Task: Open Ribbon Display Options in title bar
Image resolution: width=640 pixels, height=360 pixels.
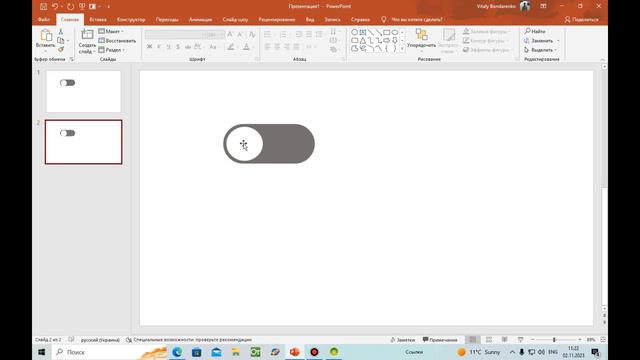Action: pyautogui.click(x=543, y=6)
